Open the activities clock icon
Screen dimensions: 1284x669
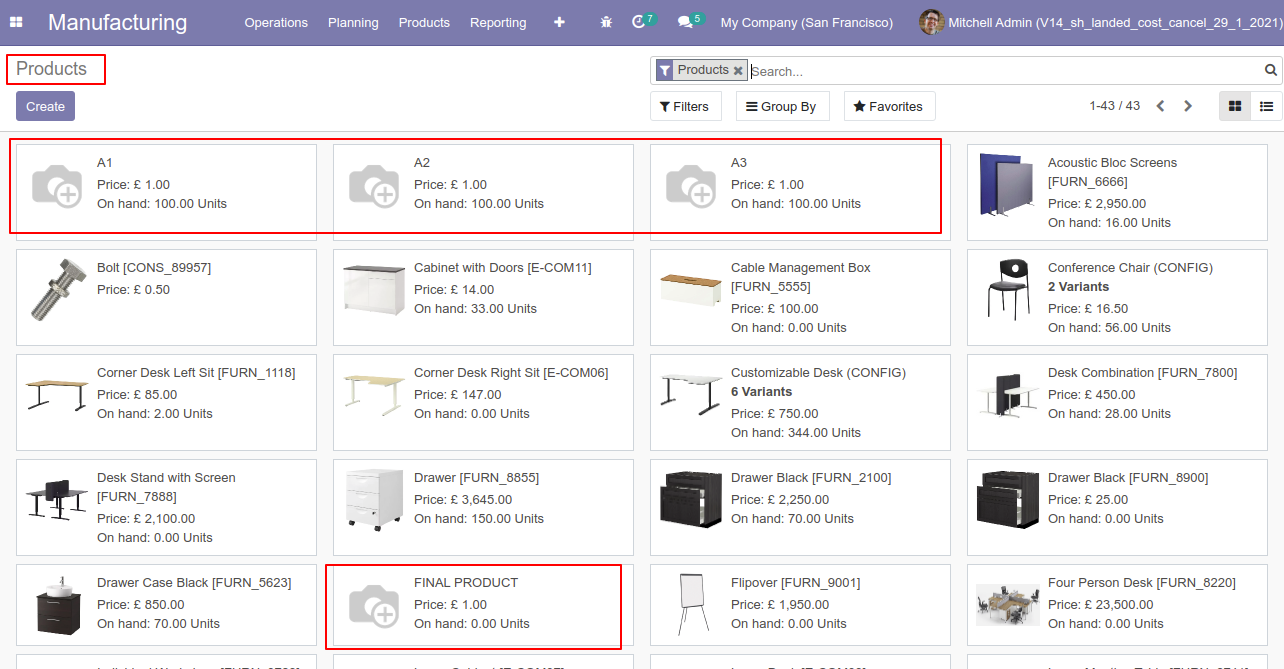tap(639, 22)
